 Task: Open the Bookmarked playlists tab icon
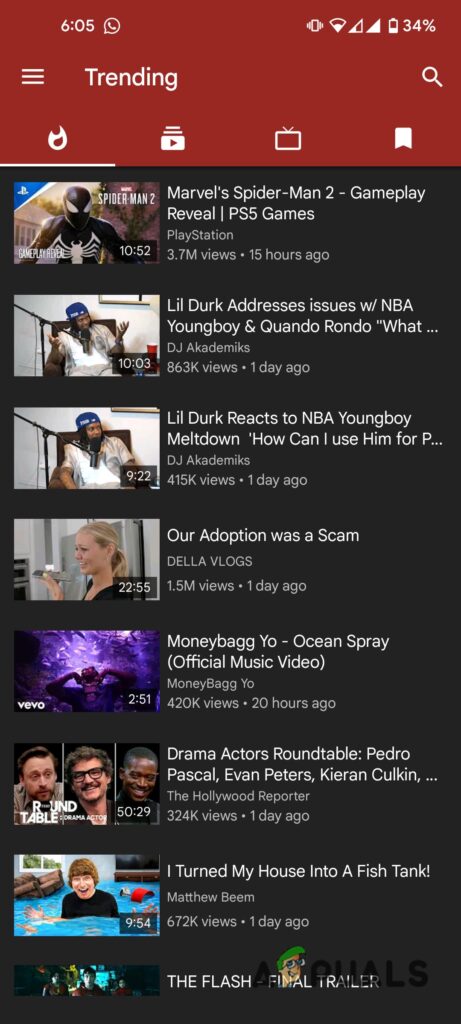pyautogui.click(x=403, y=138)
